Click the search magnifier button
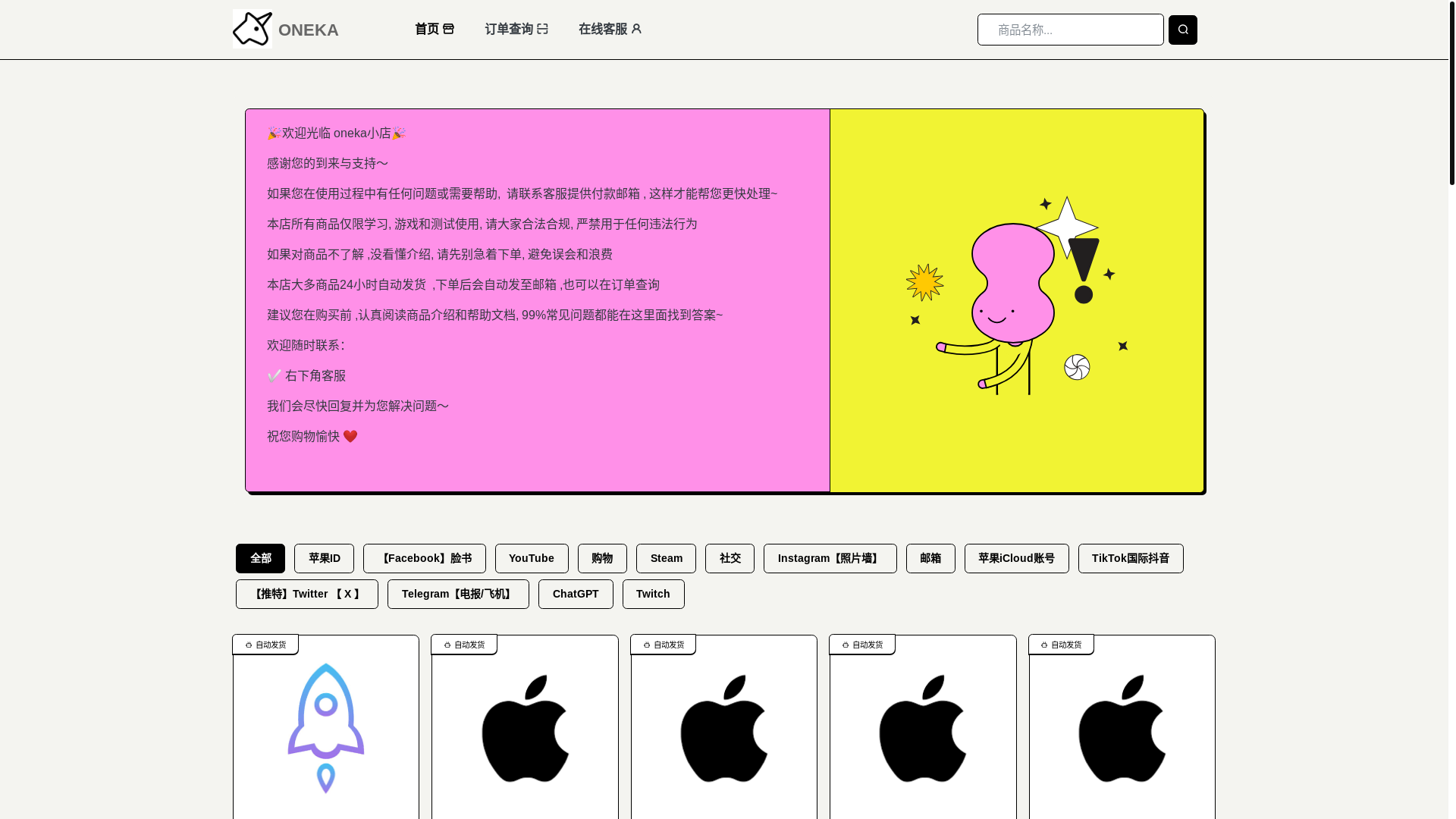Image resolution: width=1456 pixels, height=819 pixels. click(x=1182, y=30)
